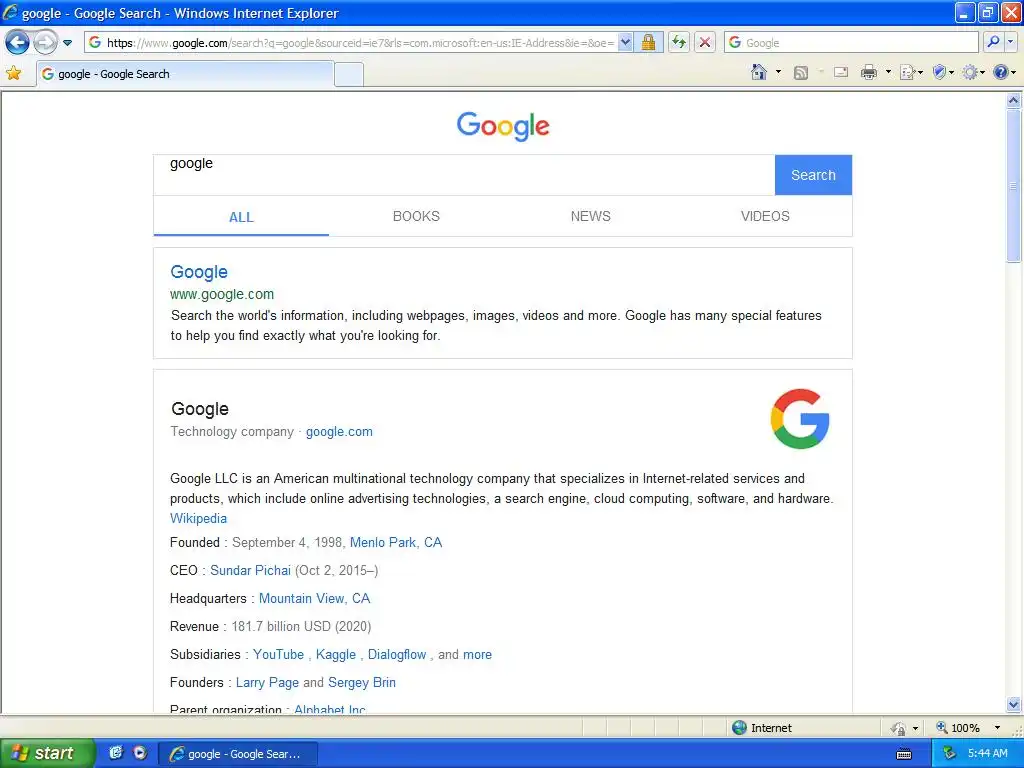
Task: Click the vertical scrollbar thumb
Action: click(1013, 185)
